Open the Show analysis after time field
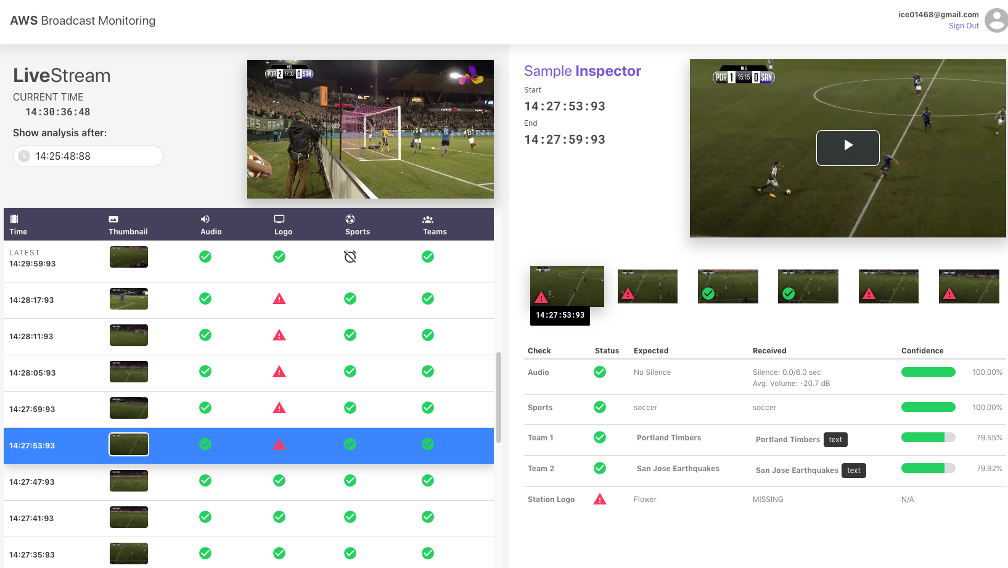 pos(88,156)
